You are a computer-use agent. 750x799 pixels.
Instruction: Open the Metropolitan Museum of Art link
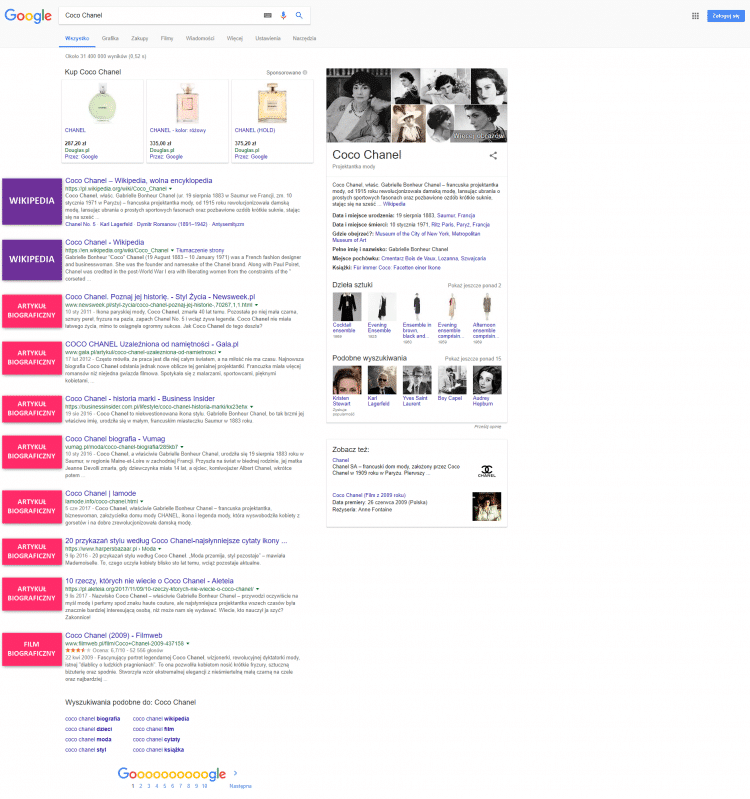click(x=406, y=237)
